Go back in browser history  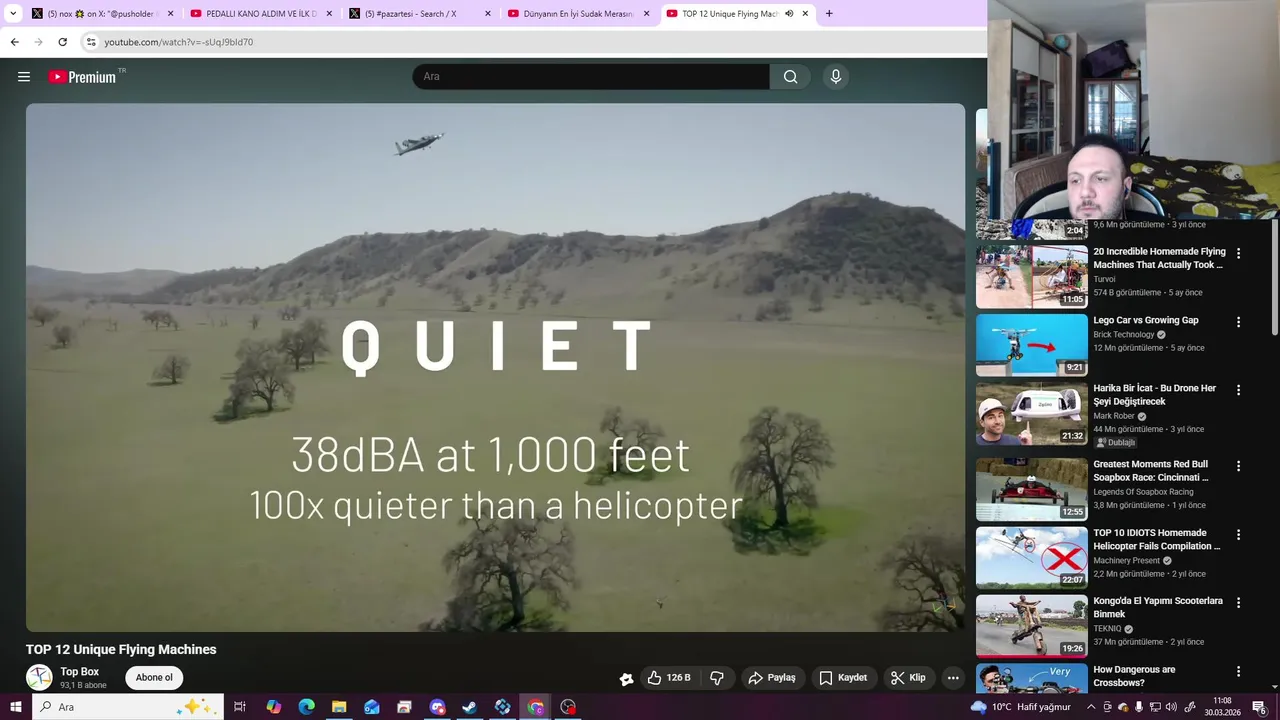click(x=14, y=42)
